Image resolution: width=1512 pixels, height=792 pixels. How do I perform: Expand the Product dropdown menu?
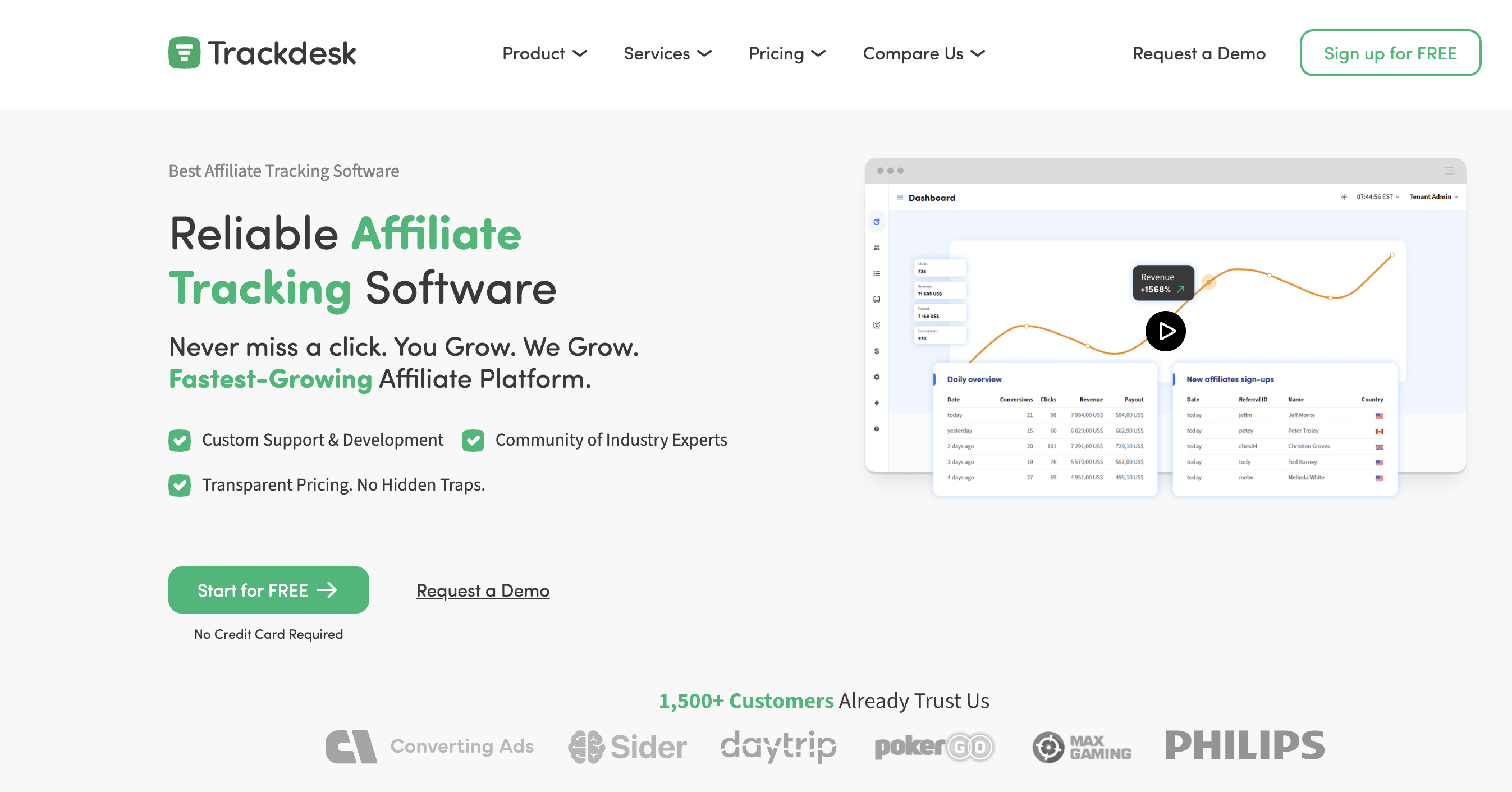544,53
